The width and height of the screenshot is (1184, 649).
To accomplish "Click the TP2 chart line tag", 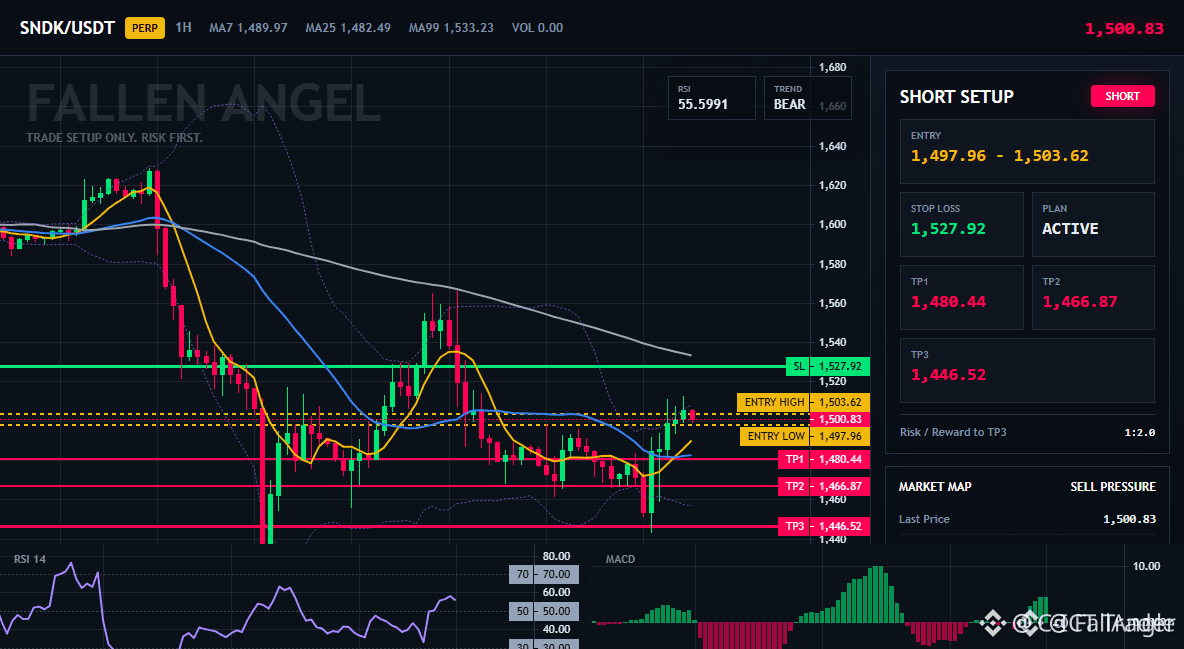I will point(824,486).
